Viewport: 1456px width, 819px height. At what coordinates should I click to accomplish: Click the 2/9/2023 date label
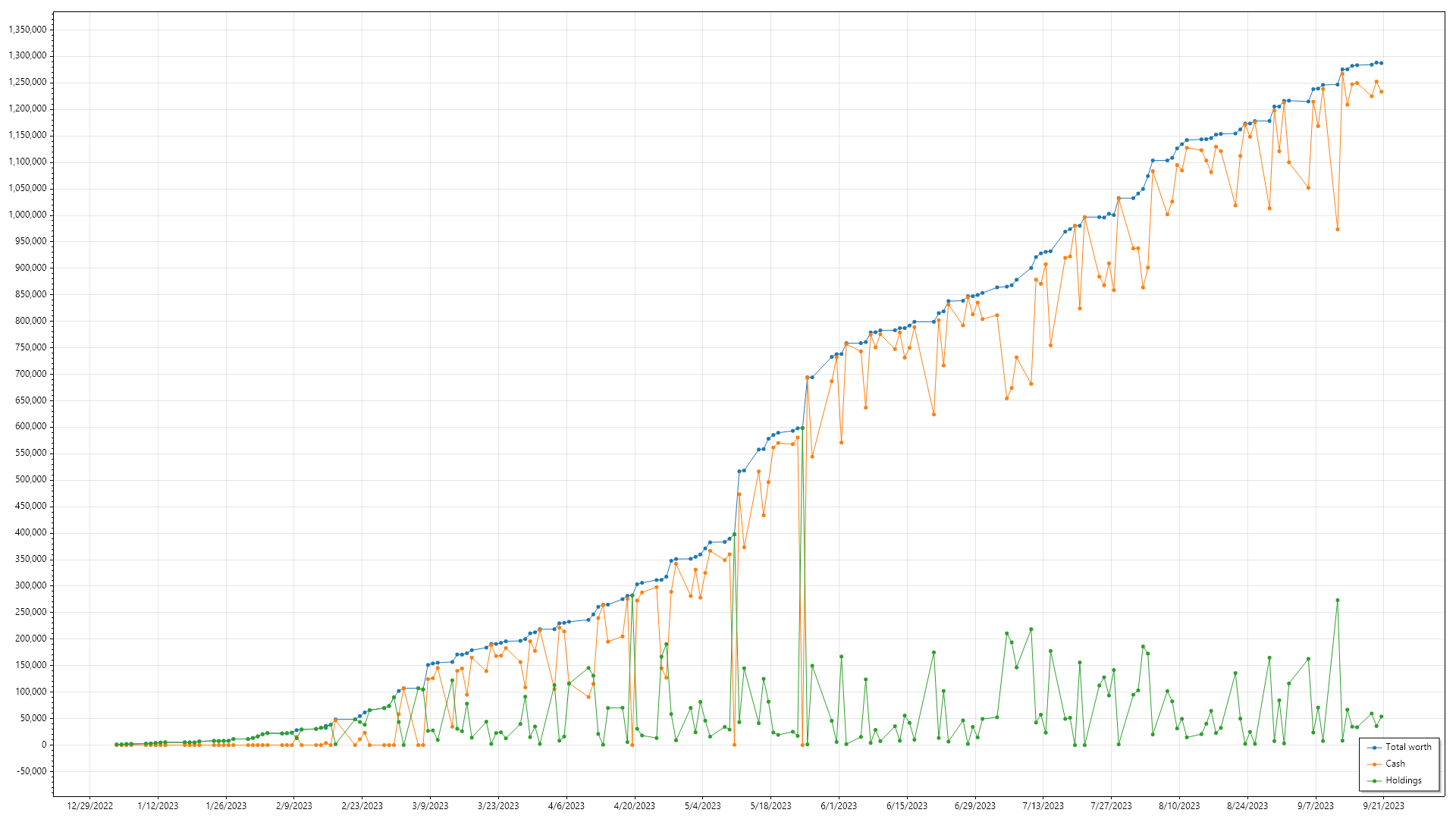[294, 806]
